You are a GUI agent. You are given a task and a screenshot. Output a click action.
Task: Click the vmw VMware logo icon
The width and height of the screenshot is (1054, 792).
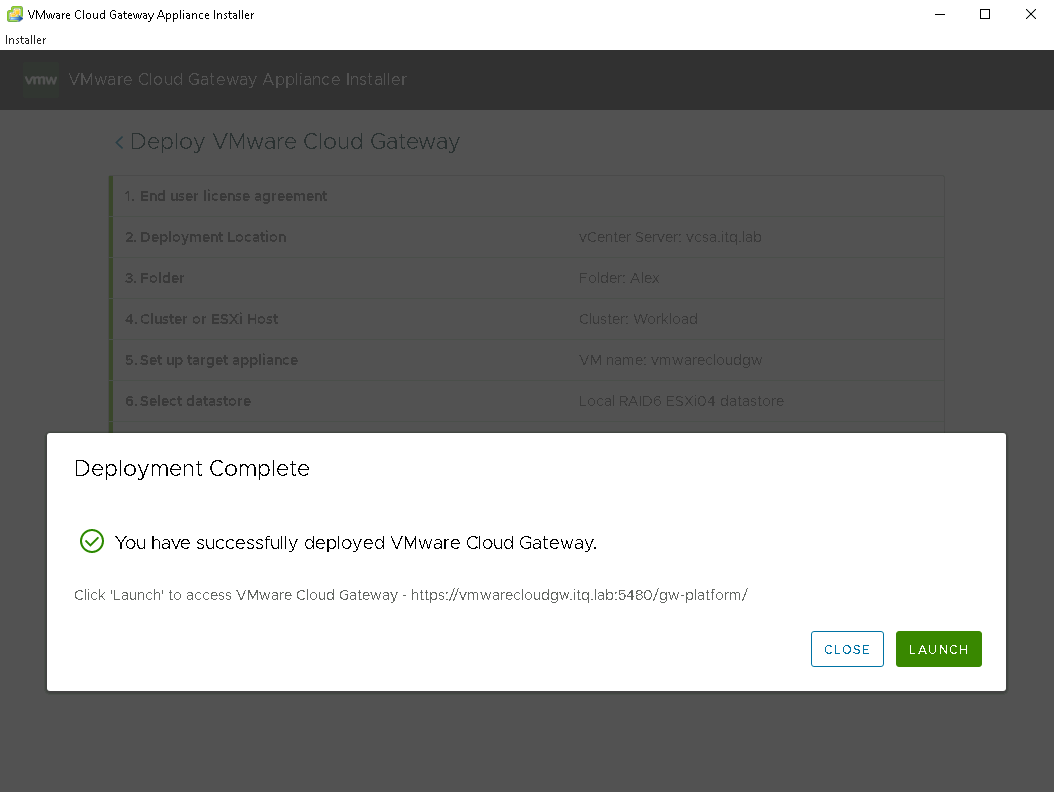coord(40,79)
